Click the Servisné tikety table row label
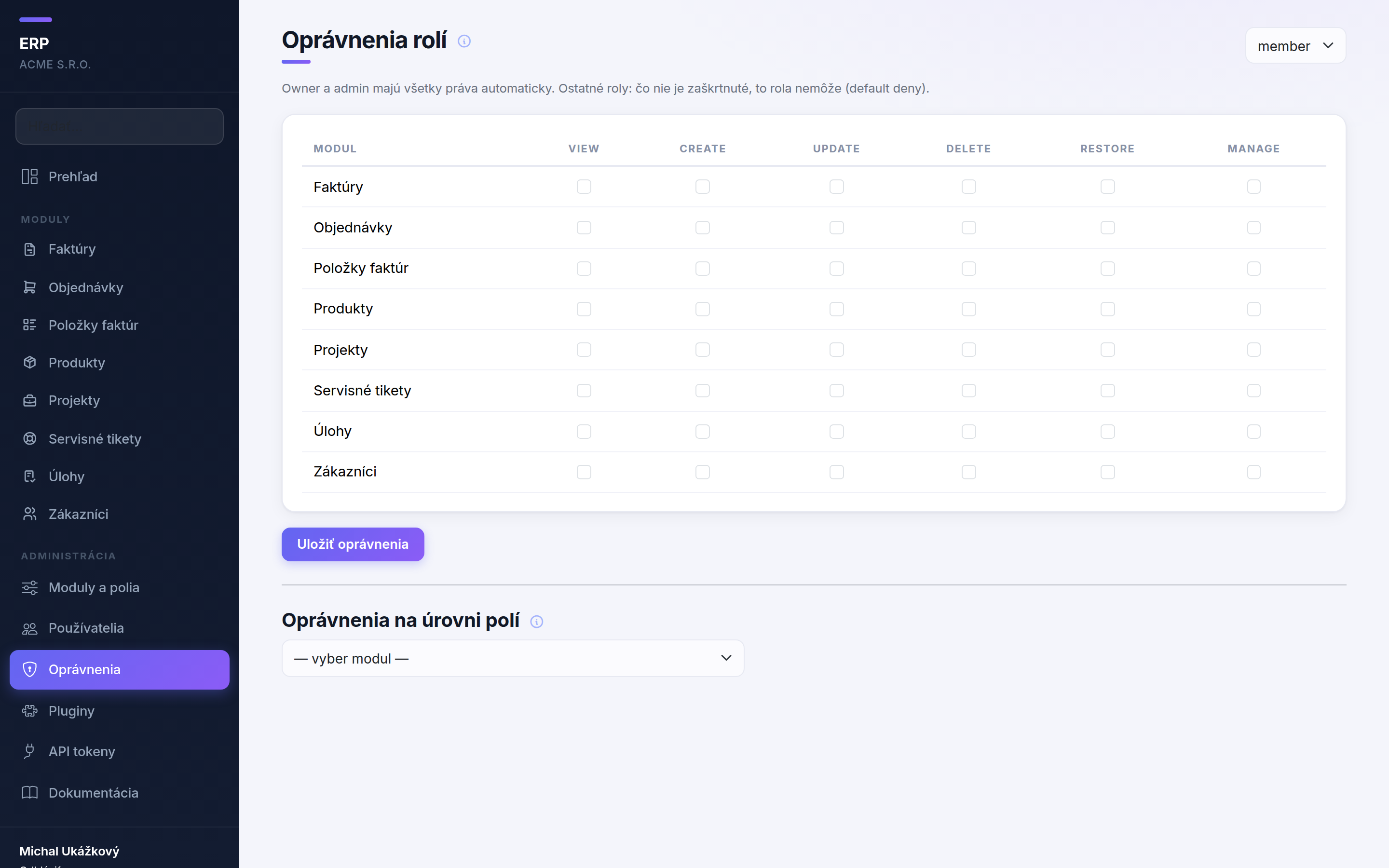The height and width of the screenshot is (868, 1389). 362,391
